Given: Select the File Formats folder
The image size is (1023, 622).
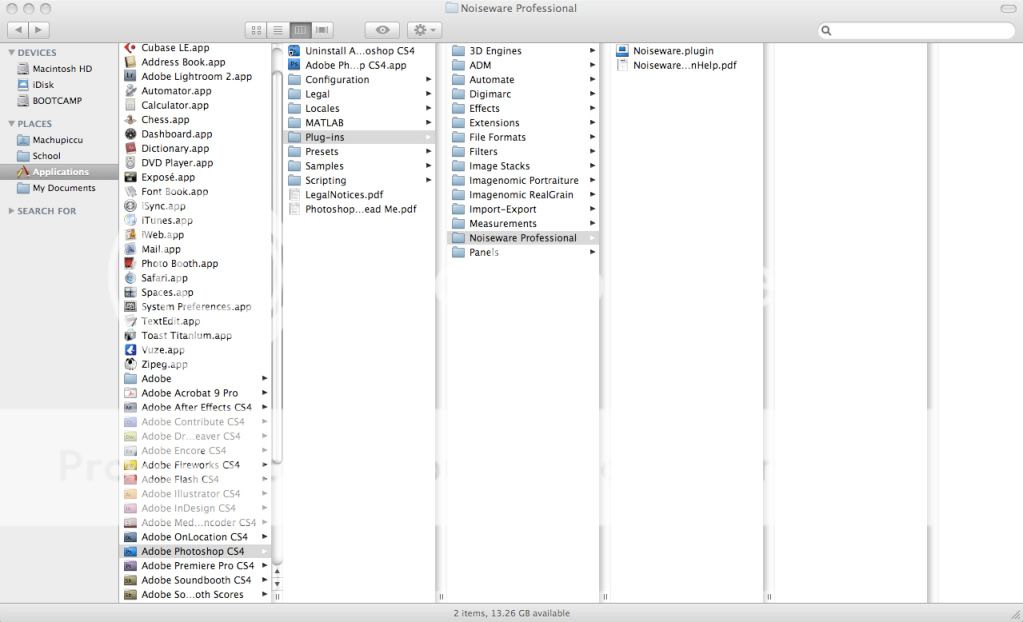Looking at the screenshot, I should [x=523, y=137].
